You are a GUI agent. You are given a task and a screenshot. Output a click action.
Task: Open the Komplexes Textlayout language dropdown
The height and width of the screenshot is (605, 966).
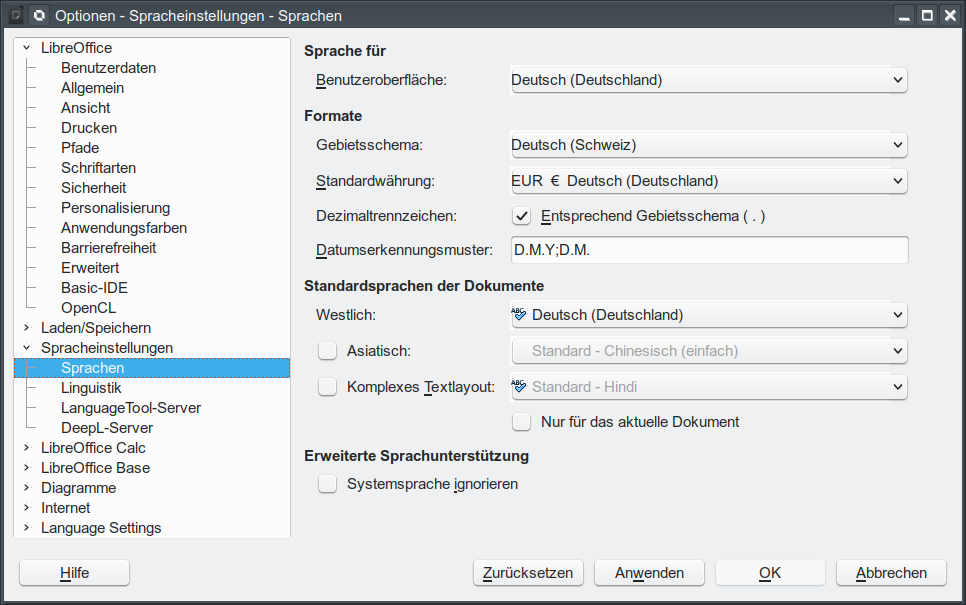pos(708,387)
